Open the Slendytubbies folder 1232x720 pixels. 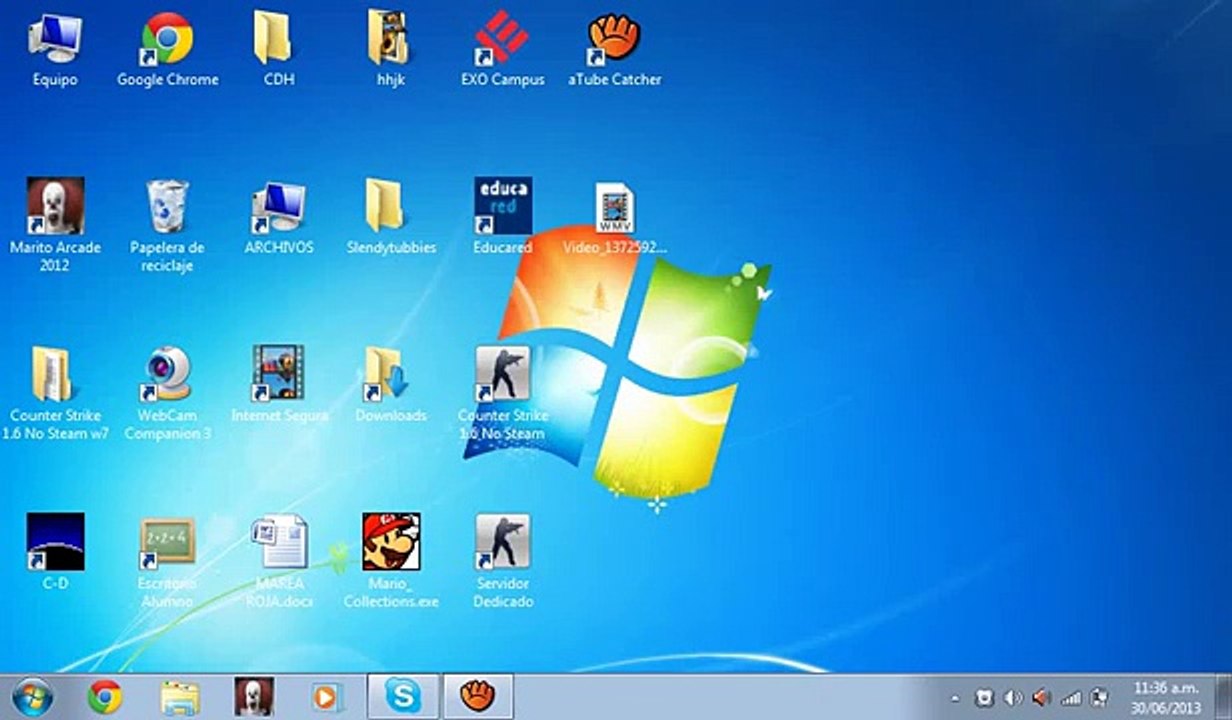(x=391, y=218)
